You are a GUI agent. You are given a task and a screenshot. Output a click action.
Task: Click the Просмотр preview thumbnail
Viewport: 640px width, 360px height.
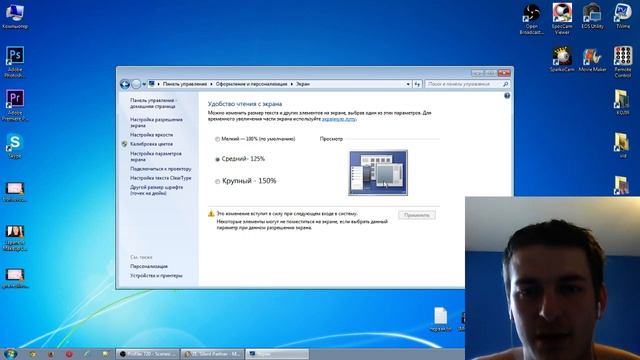point(378,173)
